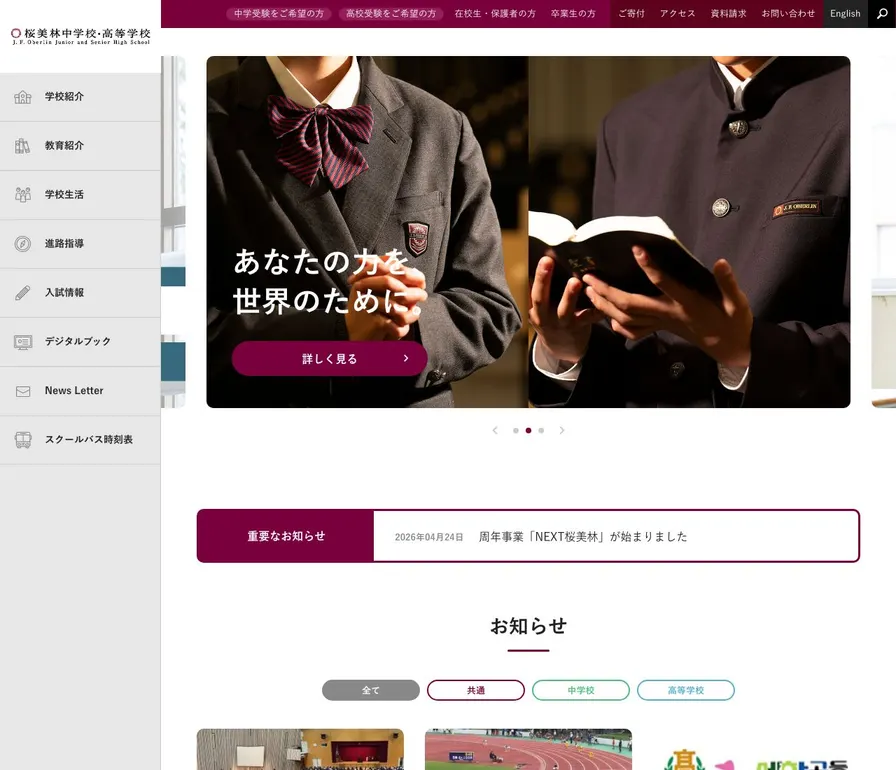The width and height of the screenshot is (896, 770).
Task: Click the 桜美林中学校・高等学校 logo
Action: click(x=81, y=37)
